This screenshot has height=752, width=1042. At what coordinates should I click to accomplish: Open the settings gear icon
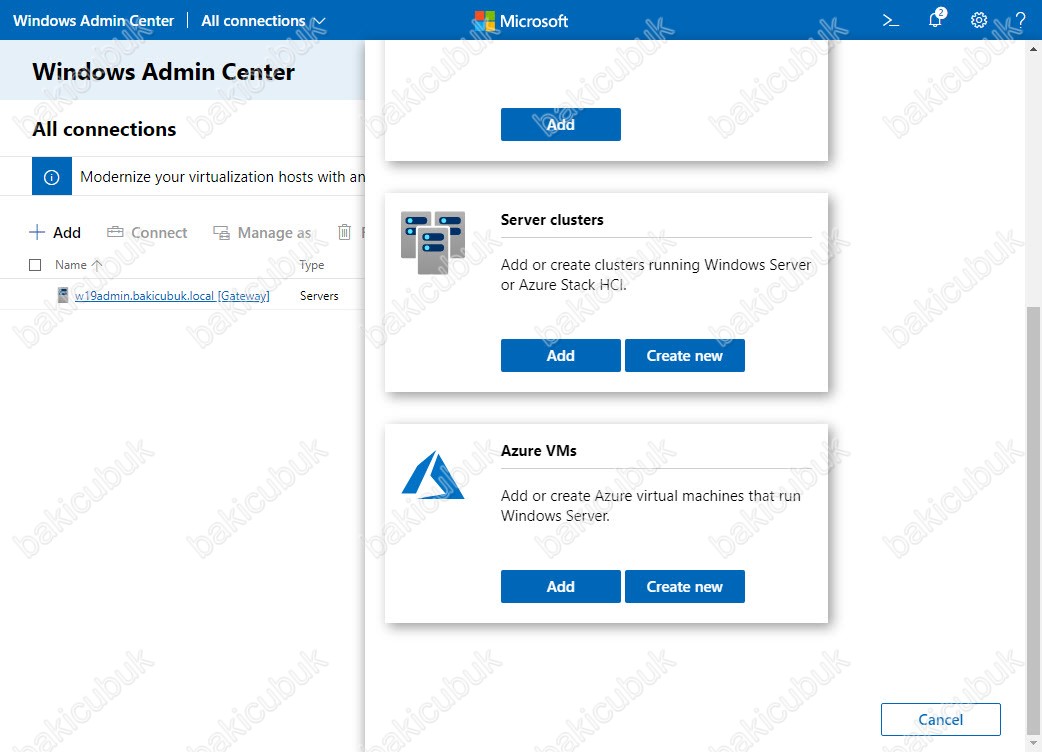pyautogui.click(x=979, y=21)
